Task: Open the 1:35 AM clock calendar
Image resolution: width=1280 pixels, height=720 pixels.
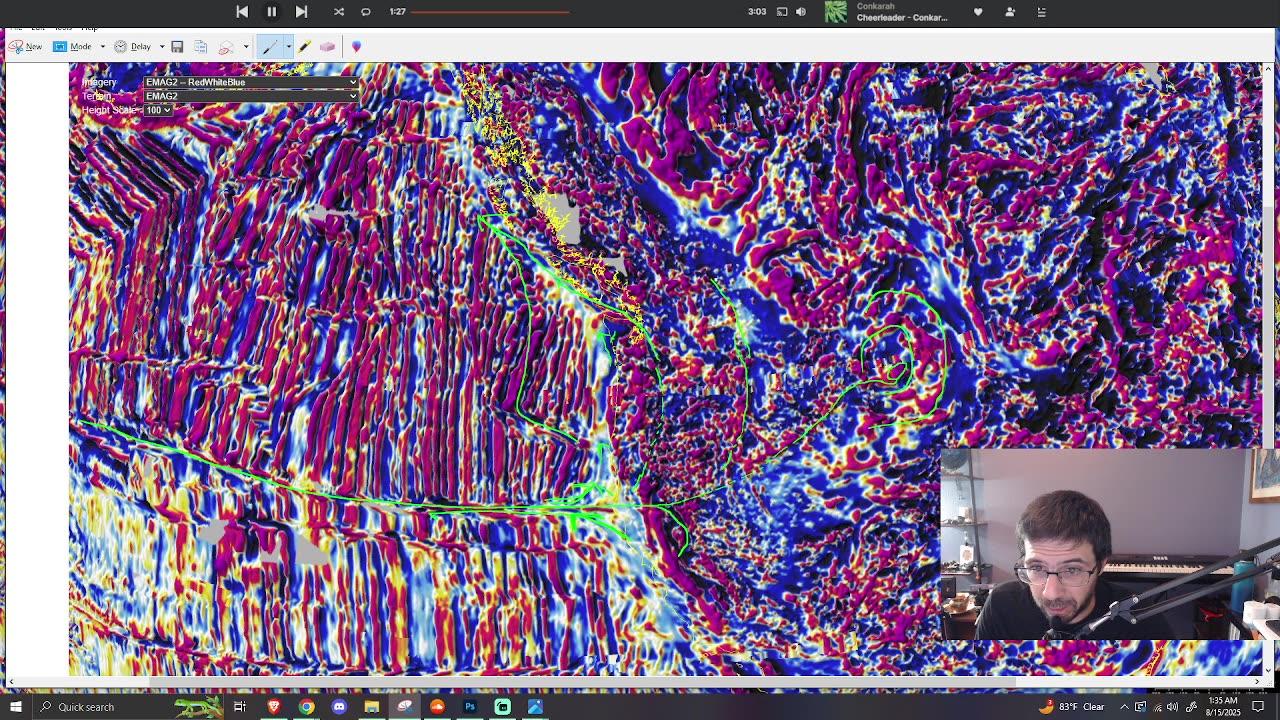Action: (x=1222, y=707)
